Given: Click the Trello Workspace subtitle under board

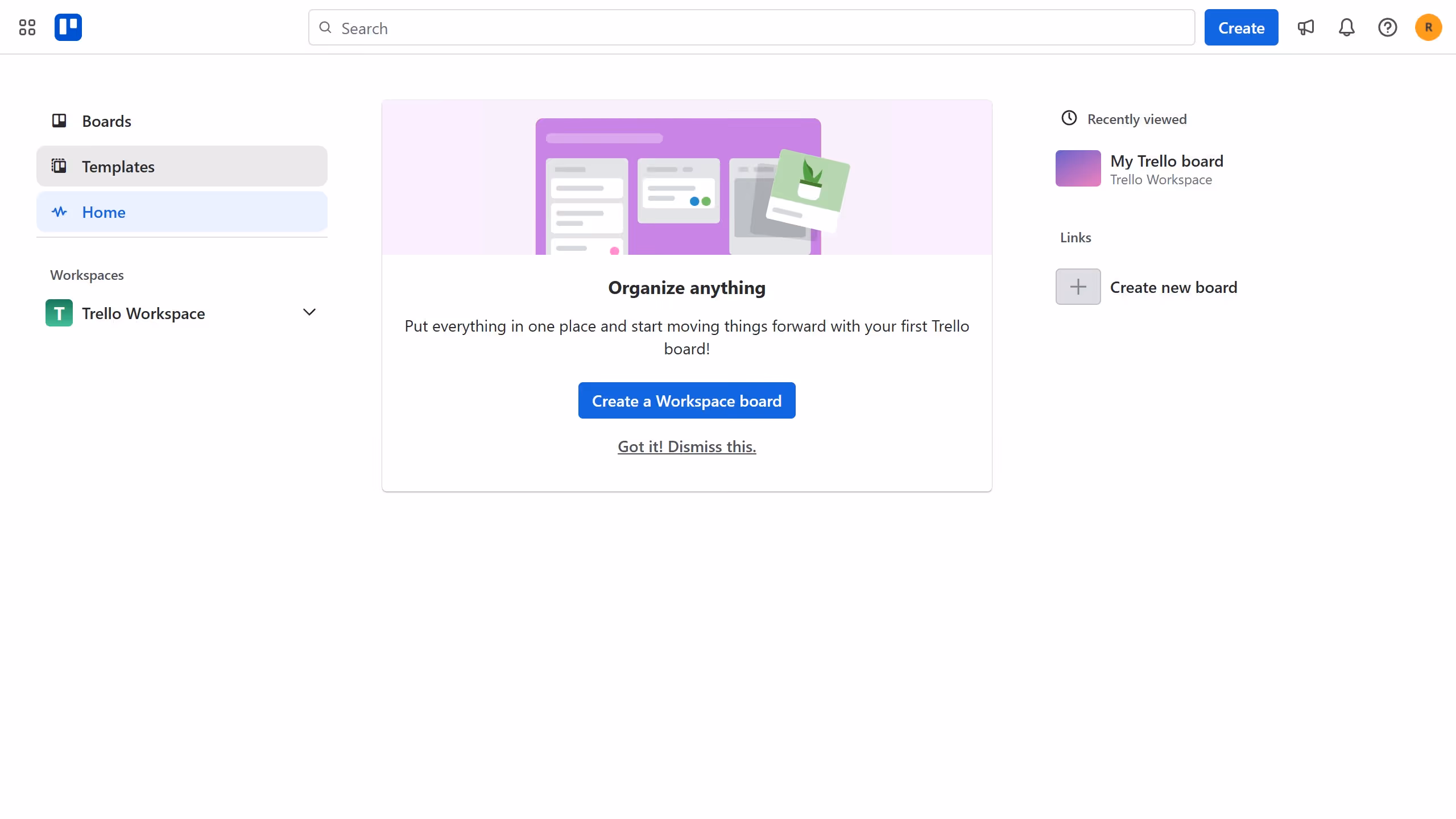Looking at the screenshot, I should point(1161,180).
